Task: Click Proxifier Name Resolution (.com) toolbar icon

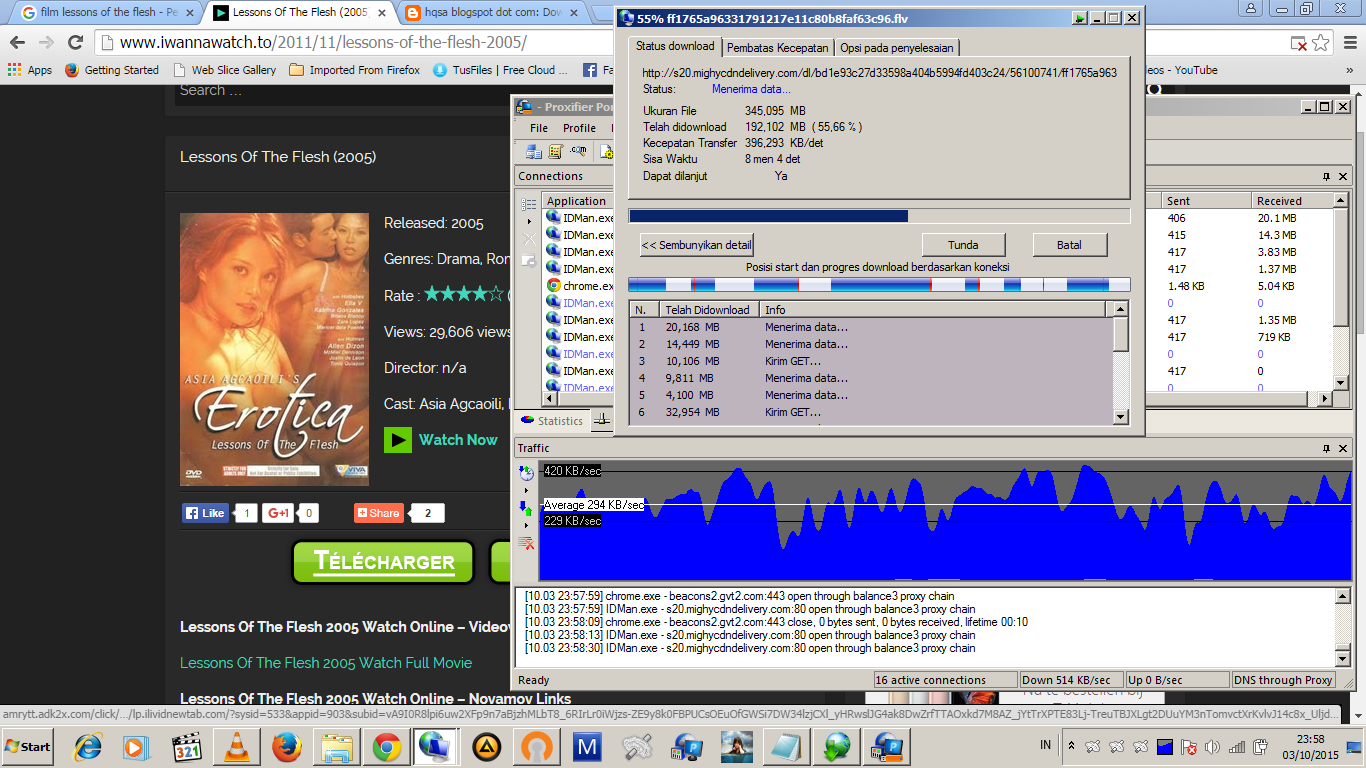Action: pyautogui.click(x=578, y=152)
